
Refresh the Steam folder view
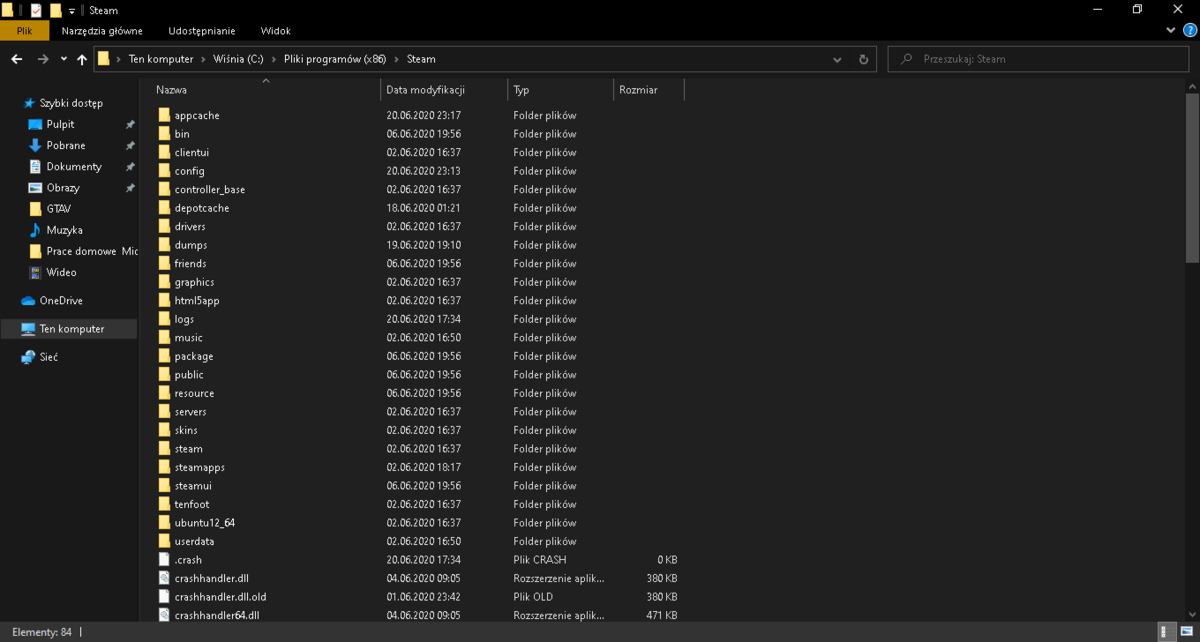(864, 59)
